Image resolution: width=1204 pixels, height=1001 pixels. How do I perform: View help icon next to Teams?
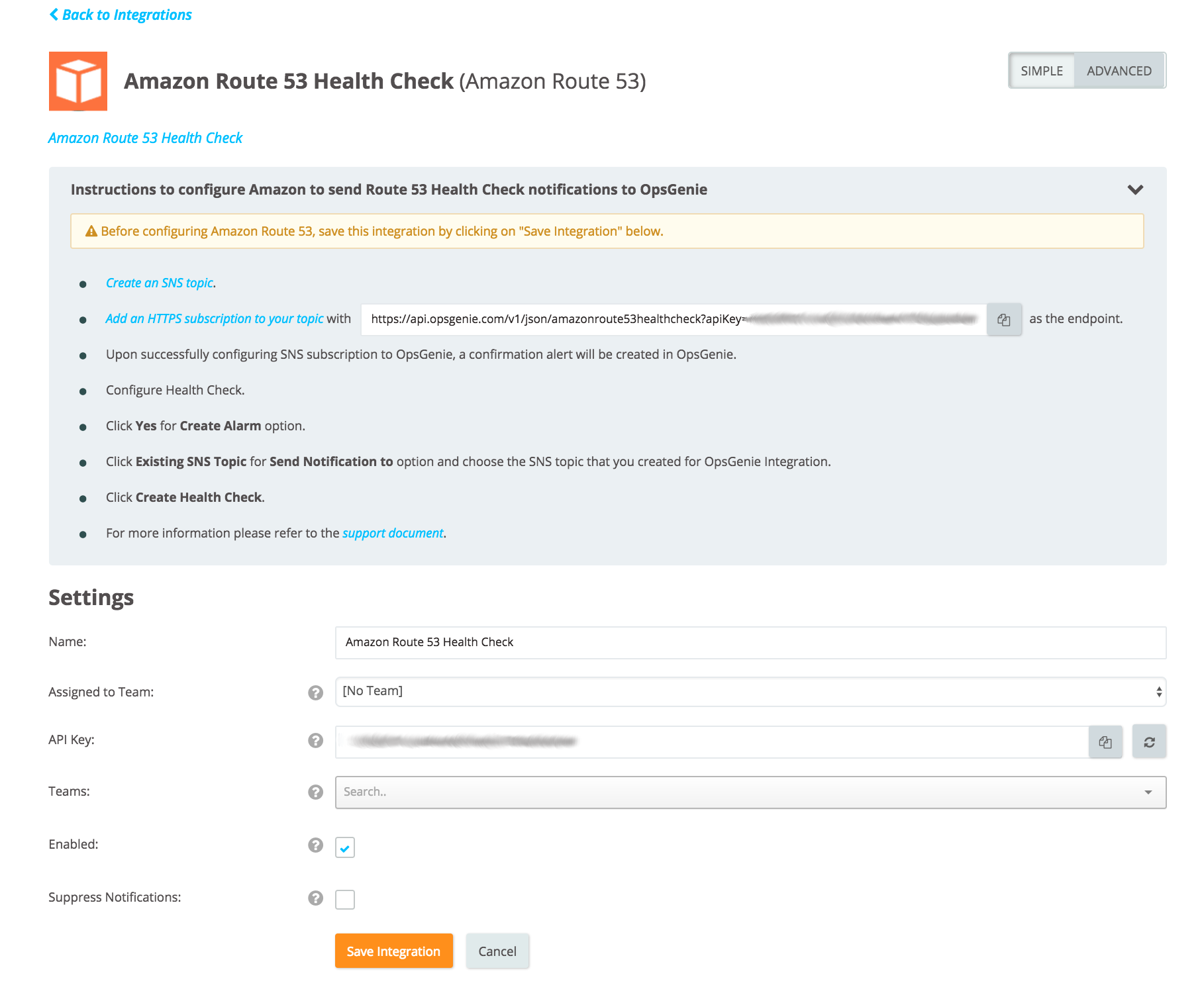pyautogui.click(x=316, y=792)
